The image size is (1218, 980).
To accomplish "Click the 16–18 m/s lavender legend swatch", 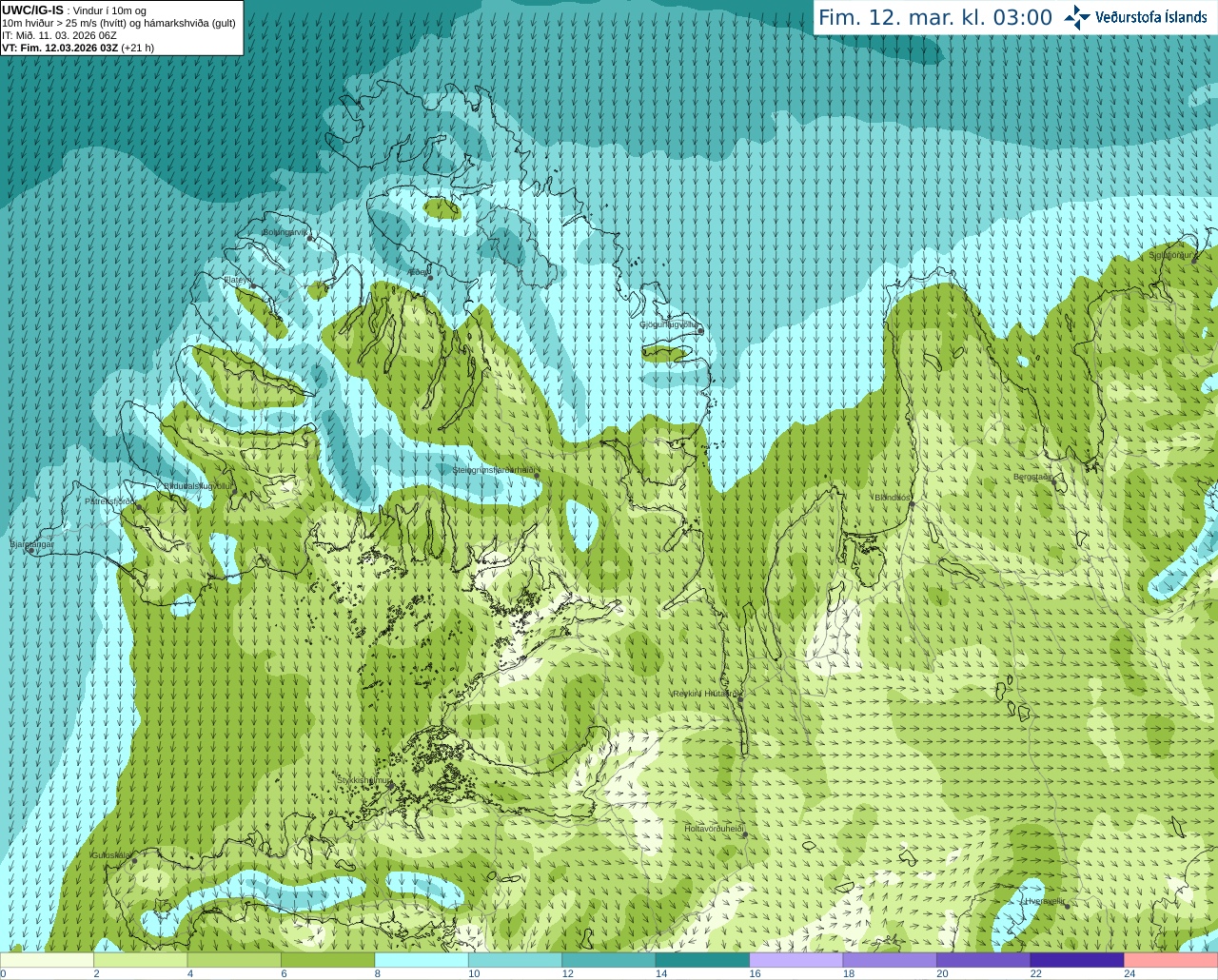I will (x=796, y=960).
